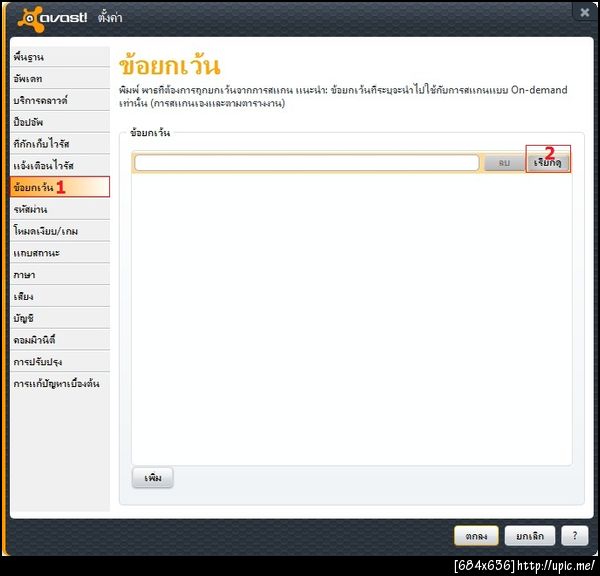Open the เสียง settings section

[x=60, y=297]
